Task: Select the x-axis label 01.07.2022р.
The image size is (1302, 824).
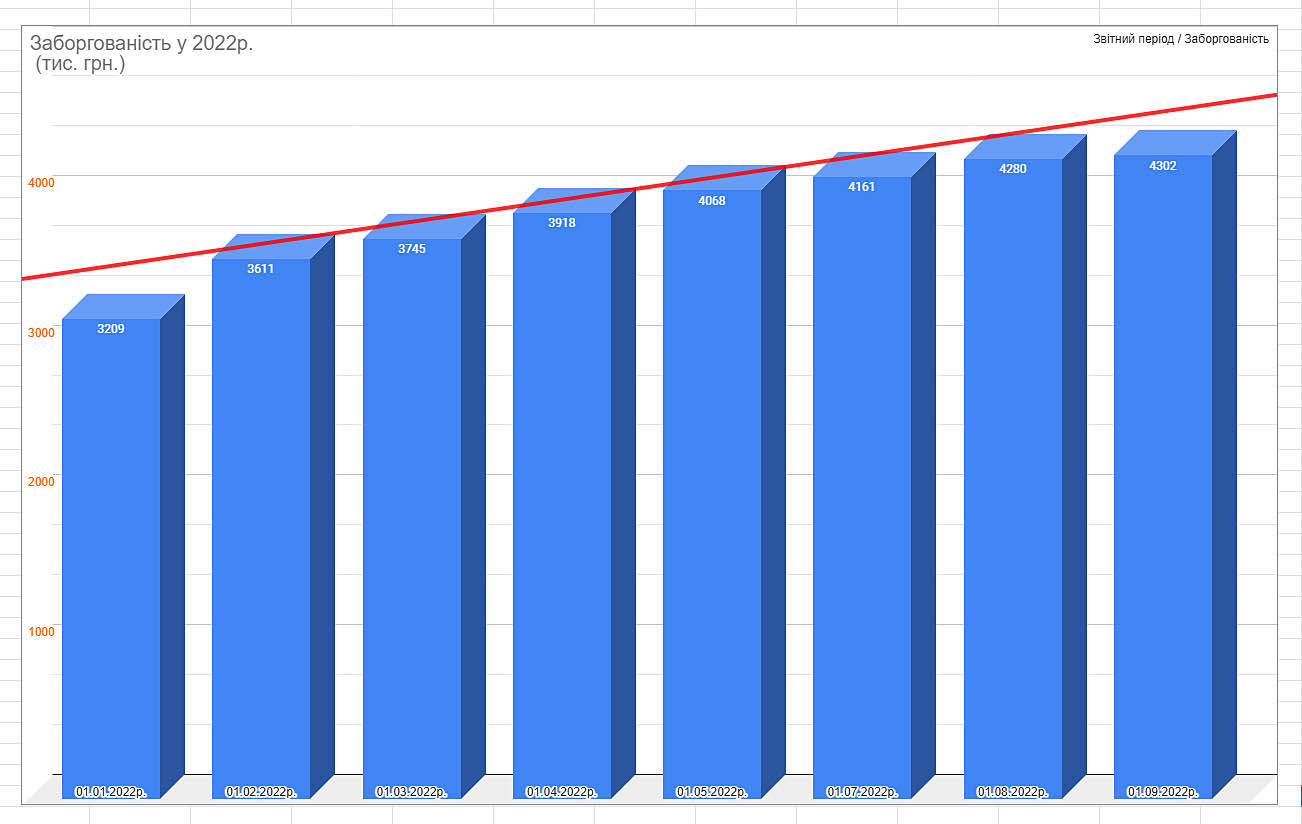Action: 862,791
